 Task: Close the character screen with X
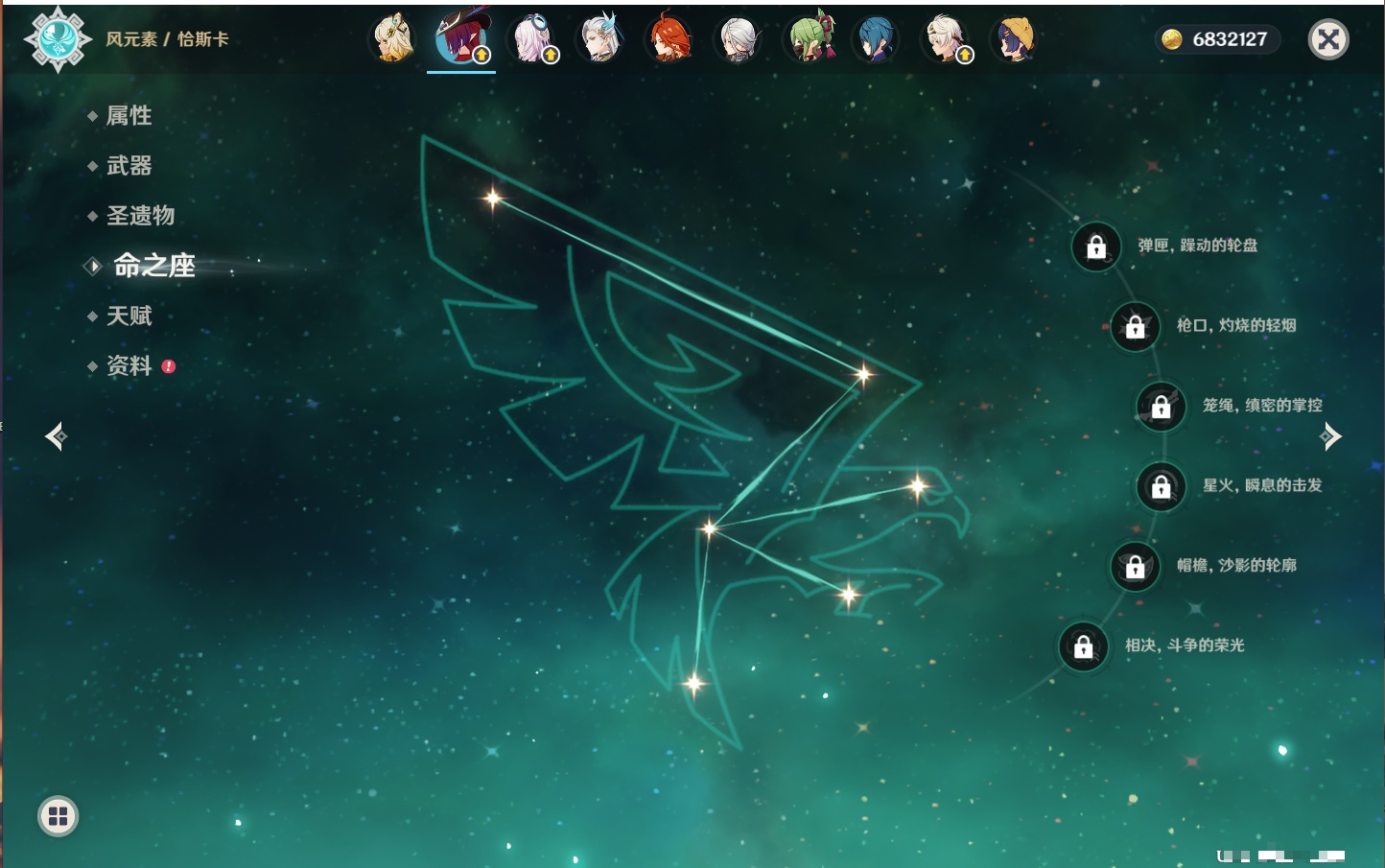(x=1328, y=39)
